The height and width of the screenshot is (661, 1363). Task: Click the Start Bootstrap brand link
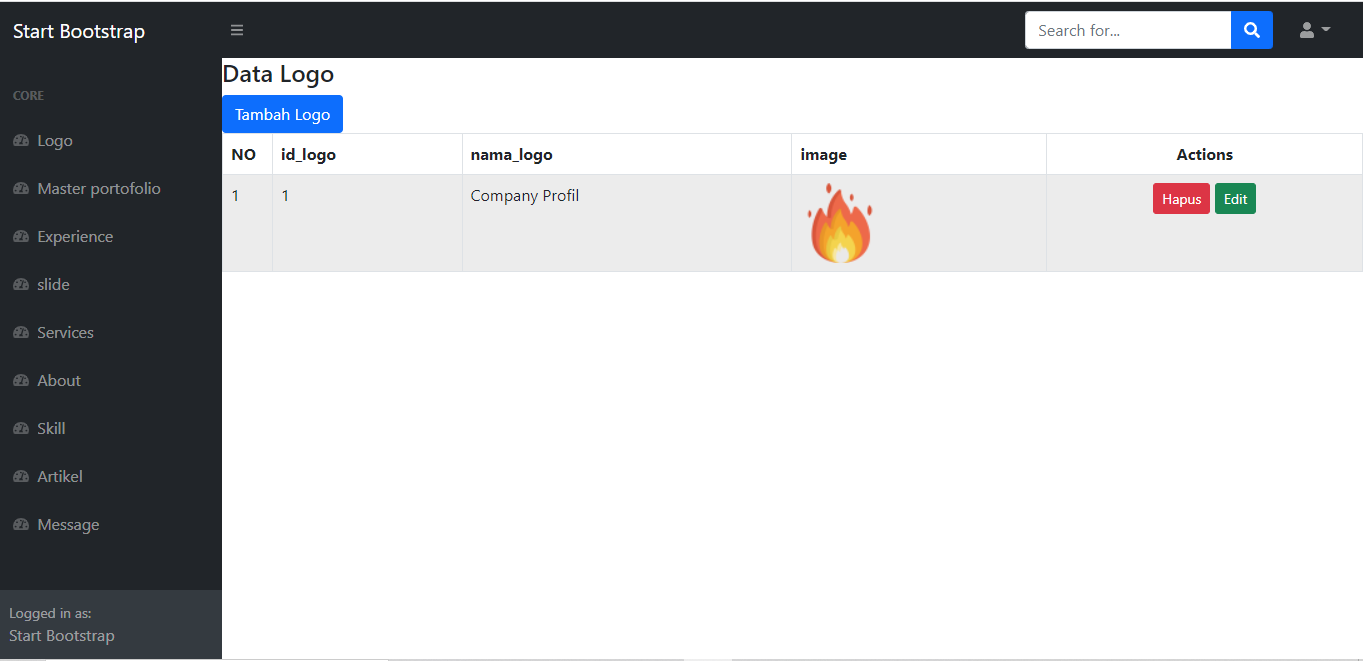79,31
